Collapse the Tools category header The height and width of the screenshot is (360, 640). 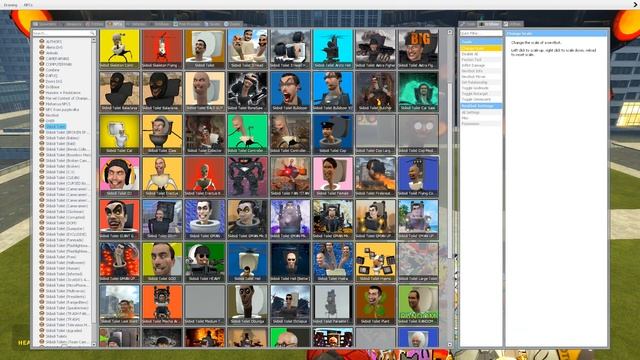[481, 42]
